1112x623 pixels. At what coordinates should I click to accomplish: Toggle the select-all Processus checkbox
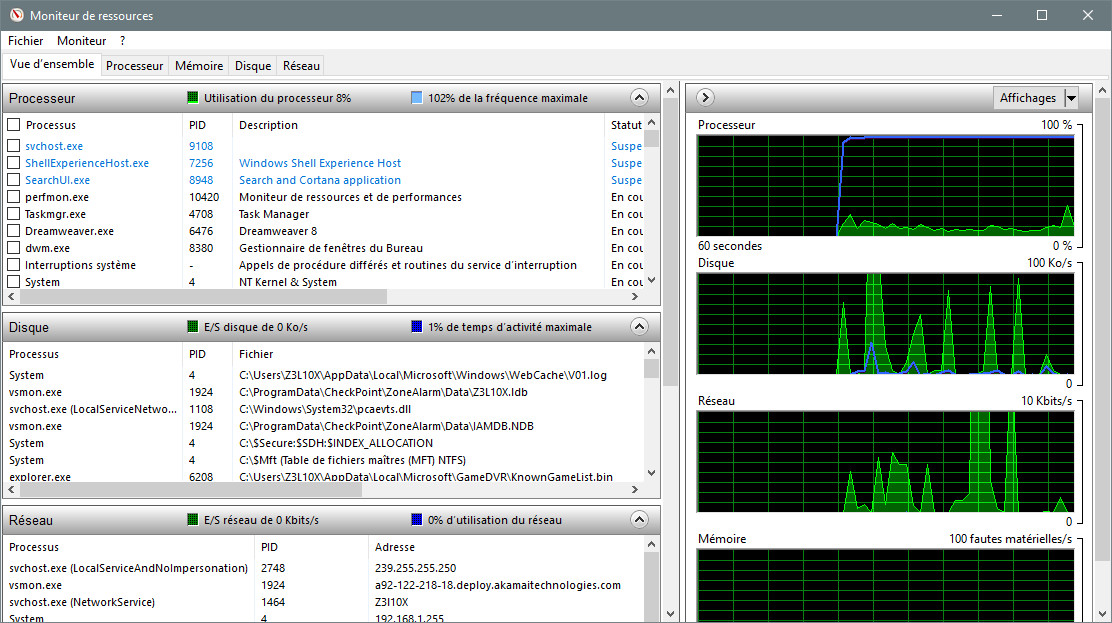(13, 125)
